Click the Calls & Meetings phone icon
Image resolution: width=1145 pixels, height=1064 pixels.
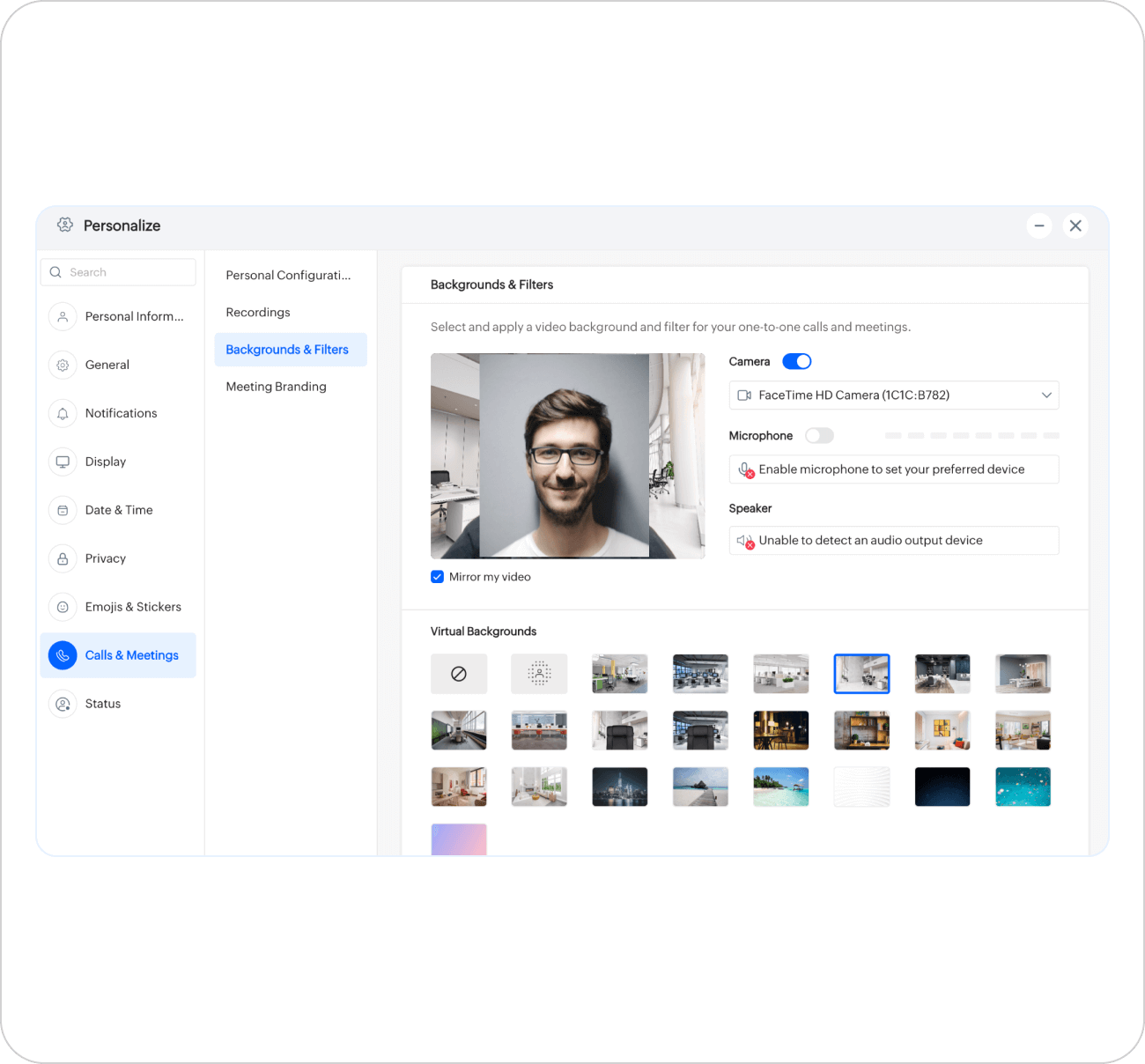62,655
